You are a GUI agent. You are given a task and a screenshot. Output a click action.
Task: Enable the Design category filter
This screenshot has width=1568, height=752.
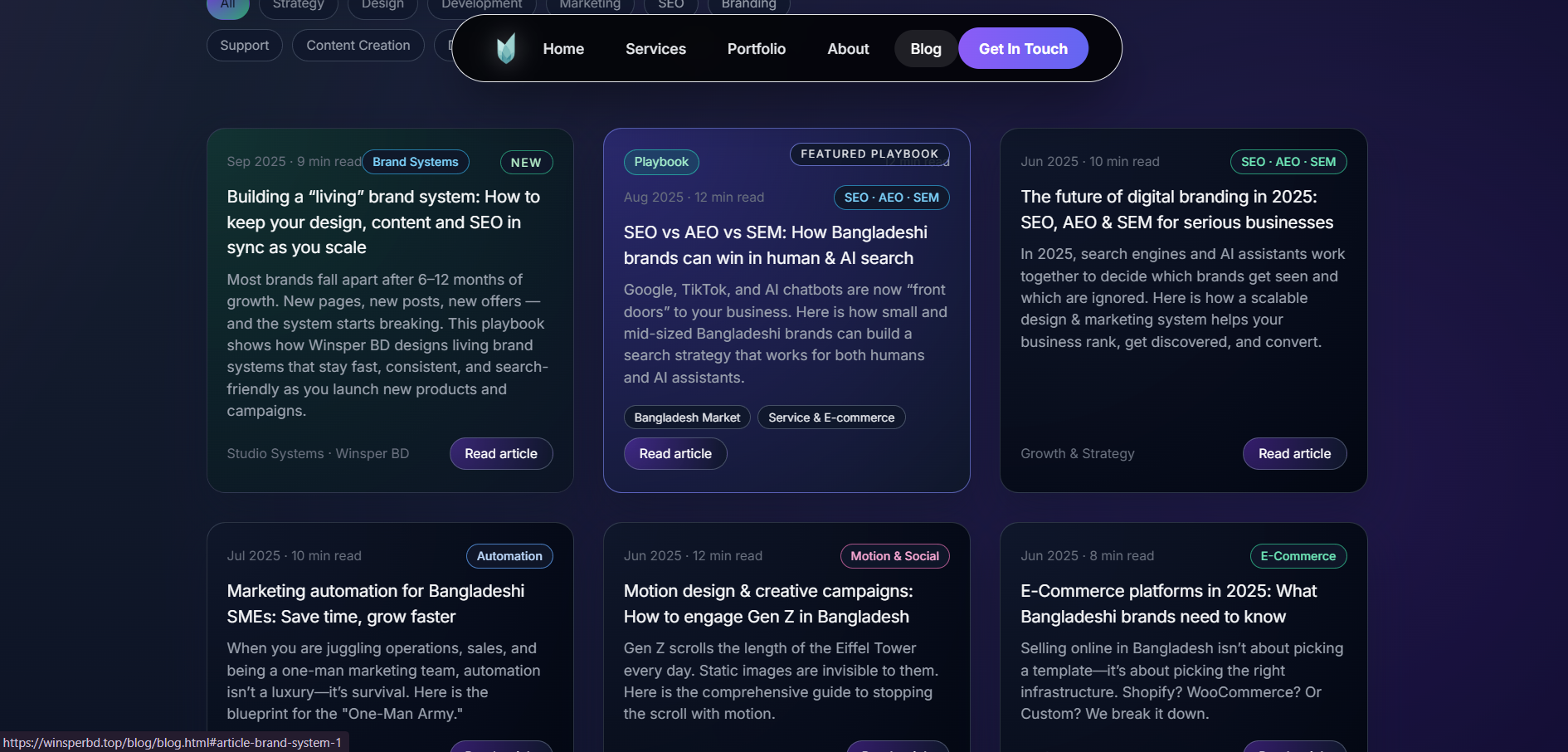tap(382, 4)
